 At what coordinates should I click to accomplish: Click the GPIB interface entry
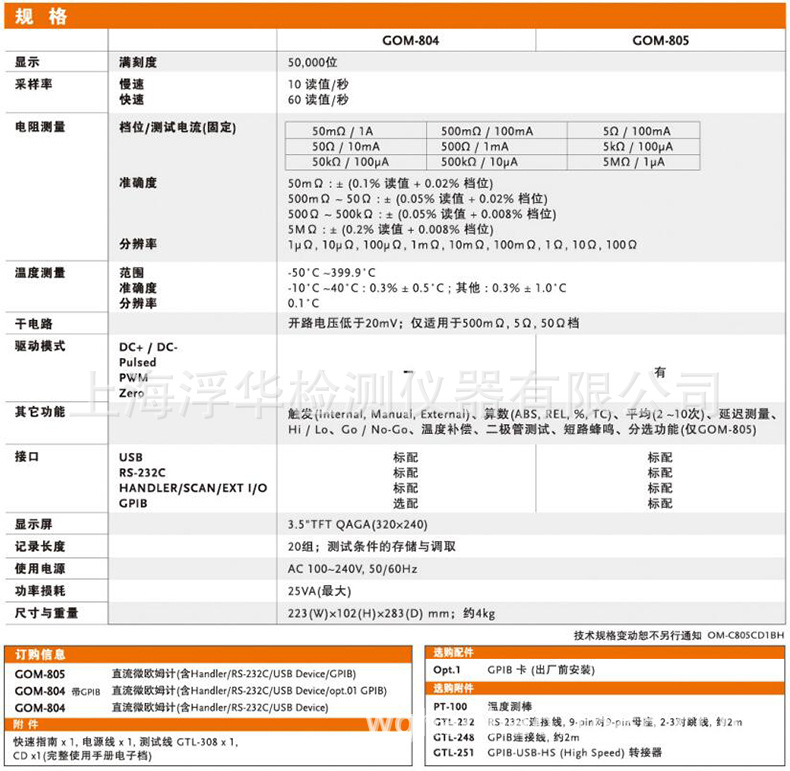pyautogui.click(x=133, y=503)
